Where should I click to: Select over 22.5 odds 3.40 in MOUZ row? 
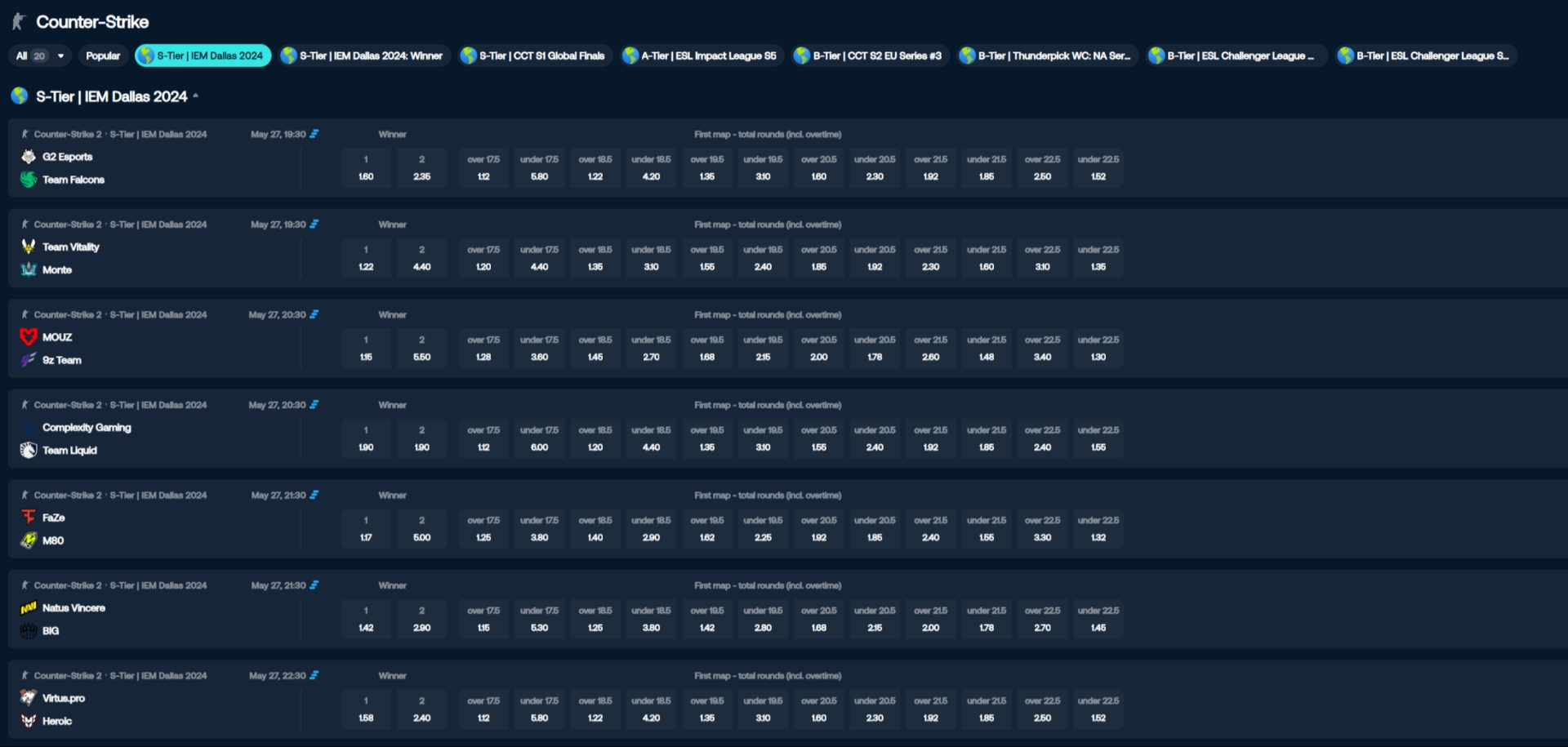(1043, 349)
